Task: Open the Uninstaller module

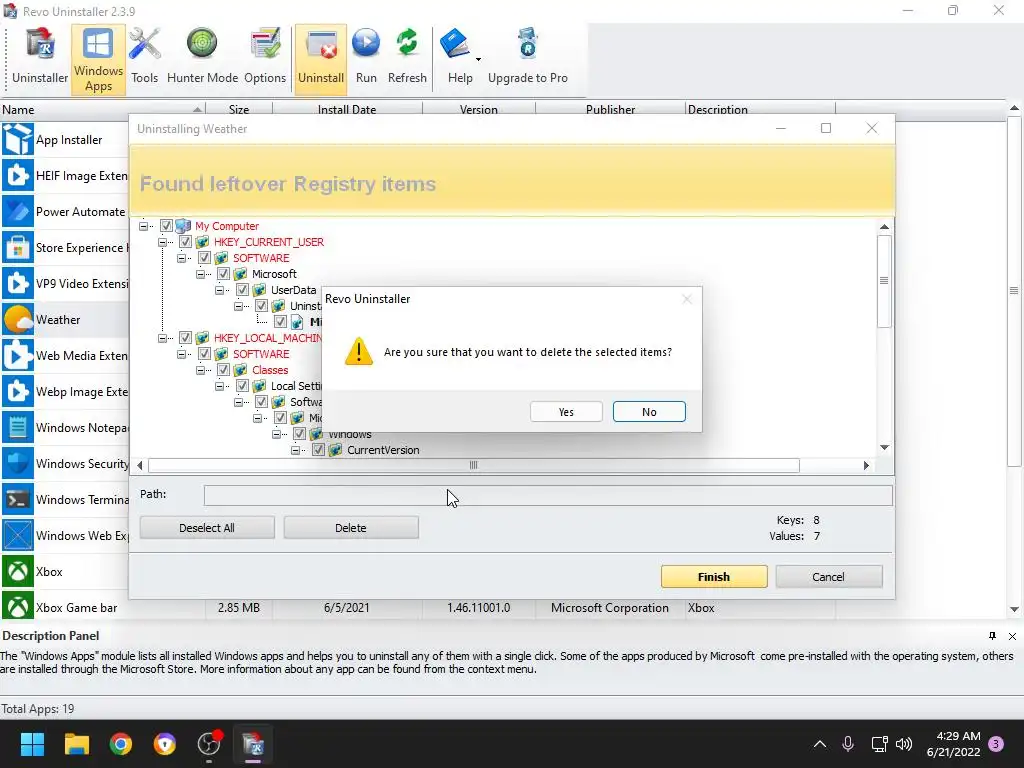Action: coord(40,57)
